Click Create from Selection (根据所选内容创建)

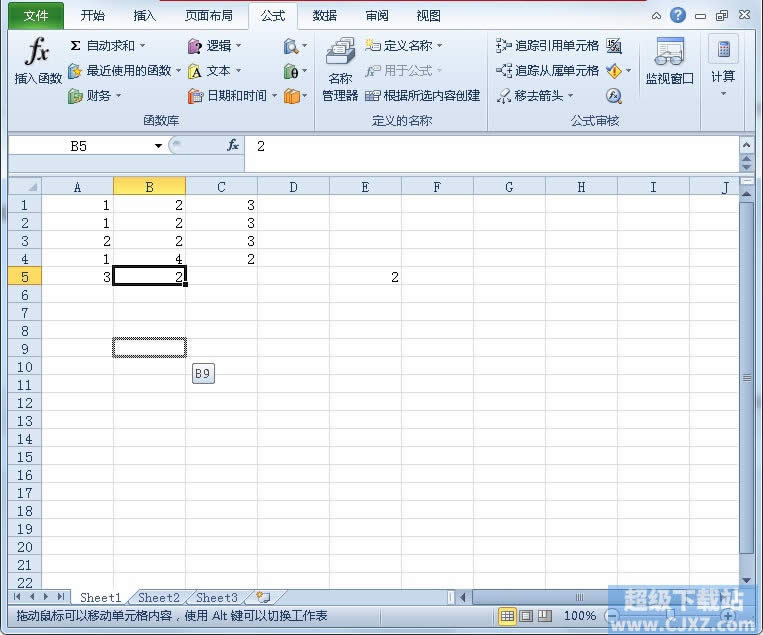(x=422, y=96)
